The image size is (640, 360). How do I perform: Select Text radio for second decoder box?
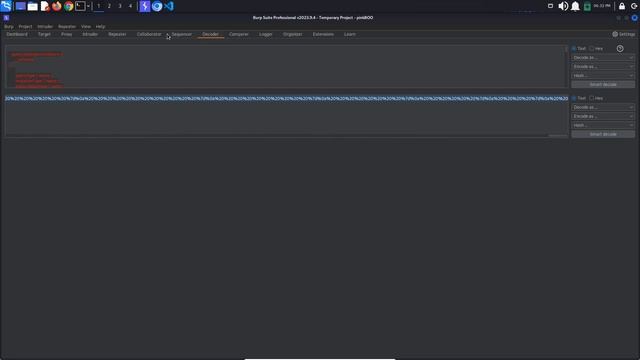574,98
